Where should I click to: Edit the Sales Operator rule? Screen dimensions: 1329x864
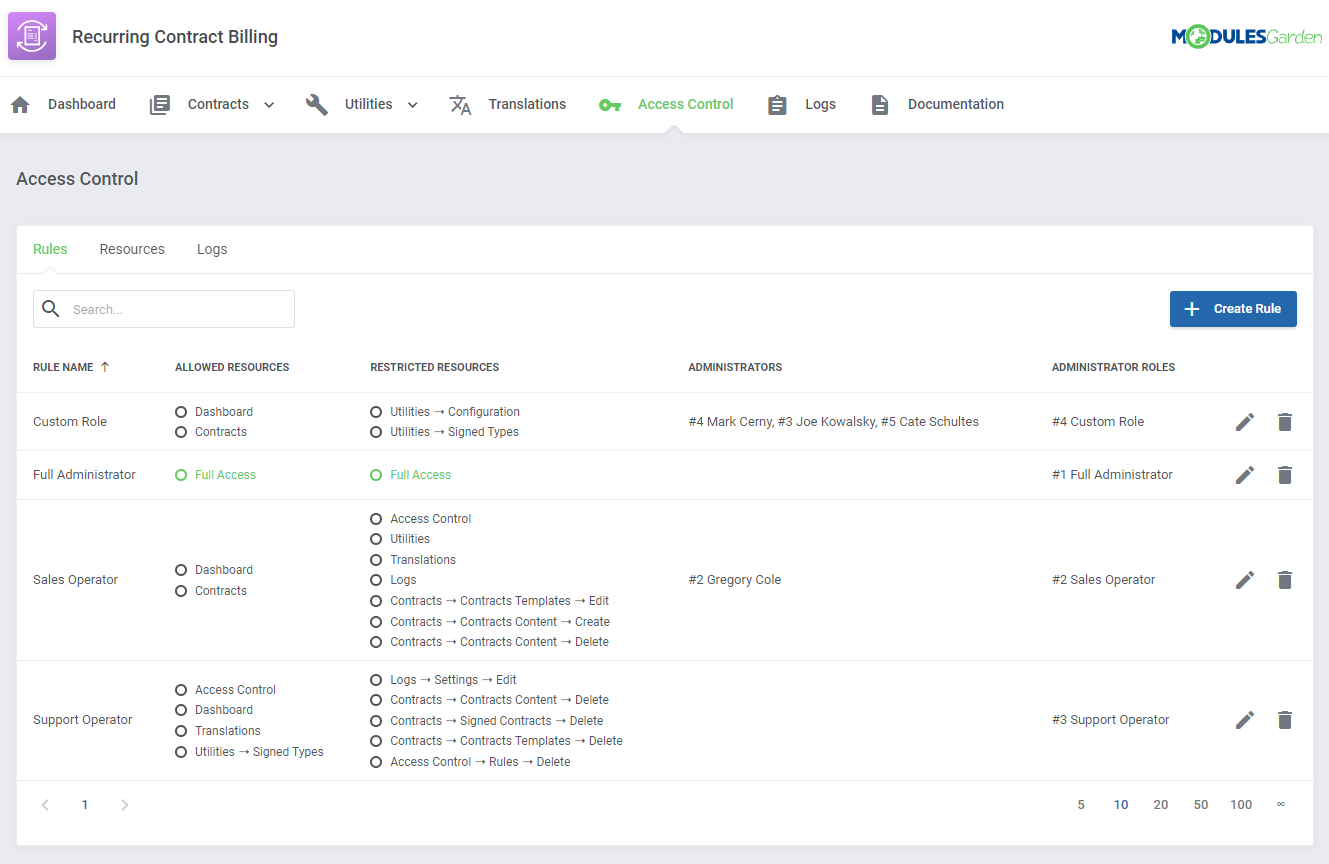click(1245, 580)
